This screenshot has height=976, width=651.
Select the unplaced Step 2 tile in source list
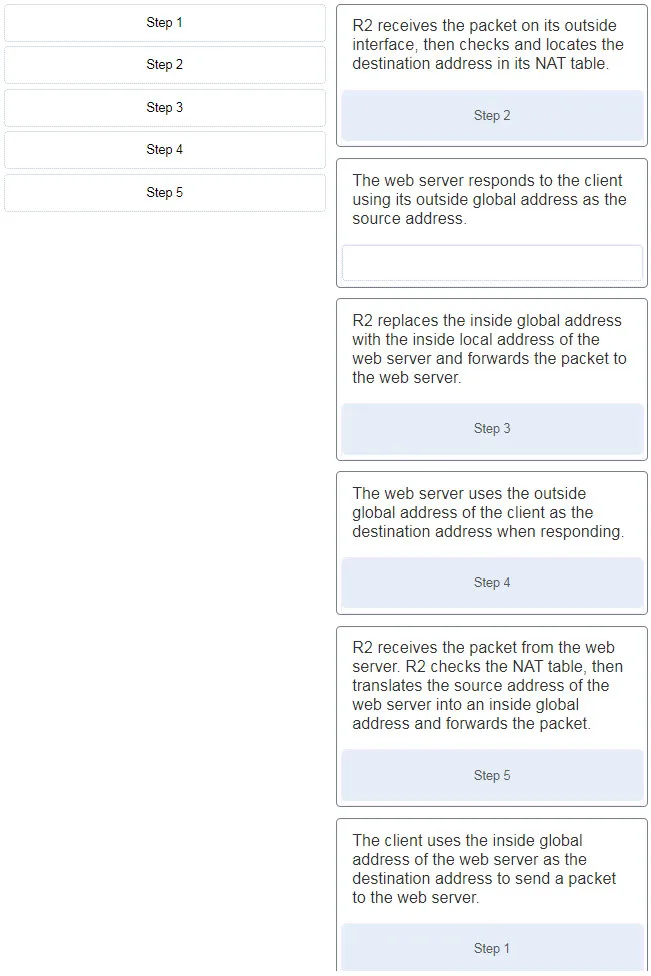coord(164,65)
